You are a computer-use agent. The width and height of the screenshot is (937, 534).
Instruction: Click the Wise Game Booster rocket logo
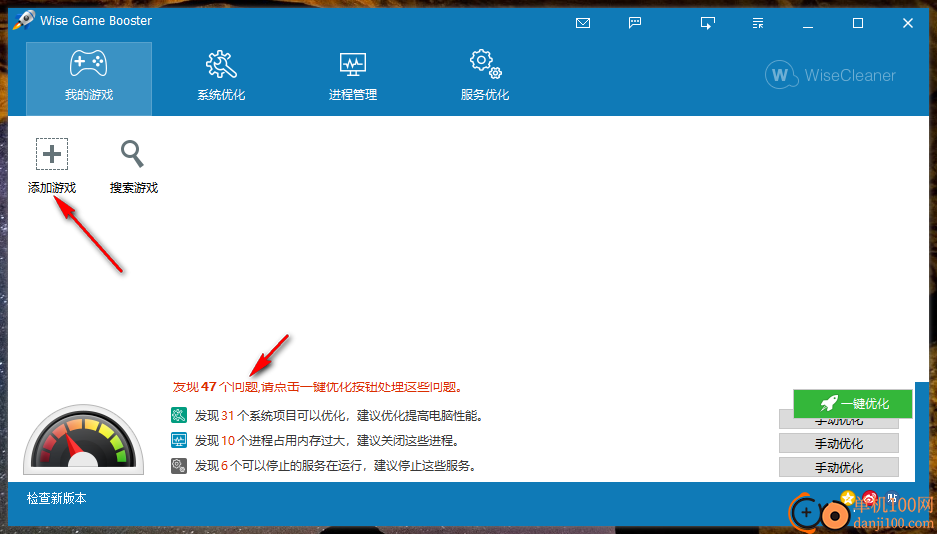click(x=24, y=20)
